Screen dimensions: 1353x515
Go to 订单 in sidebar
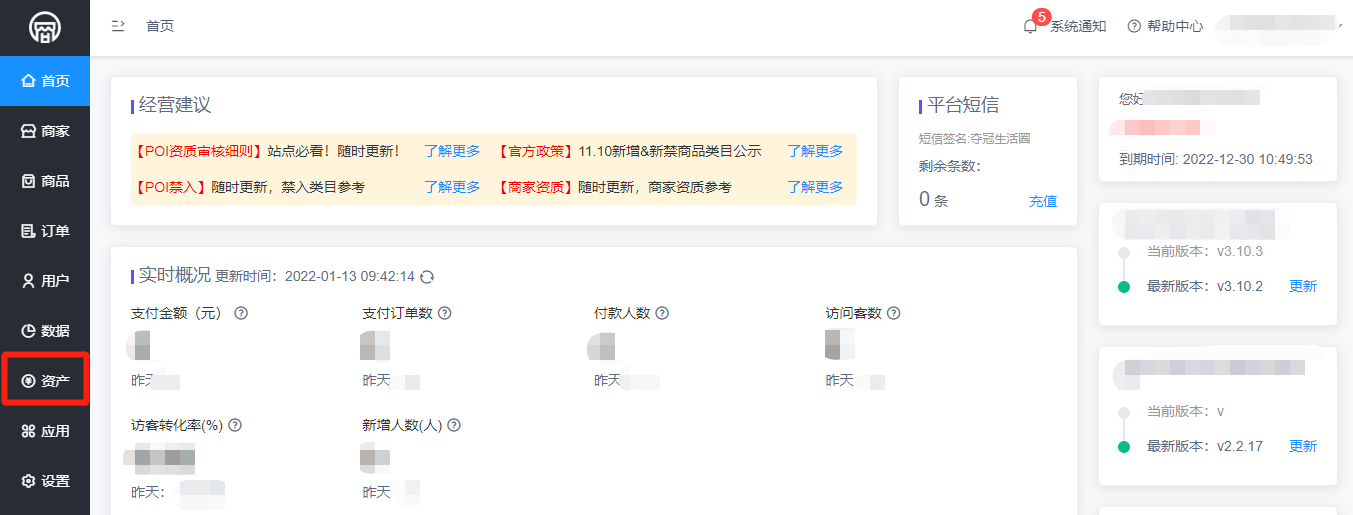pos(45,231)
